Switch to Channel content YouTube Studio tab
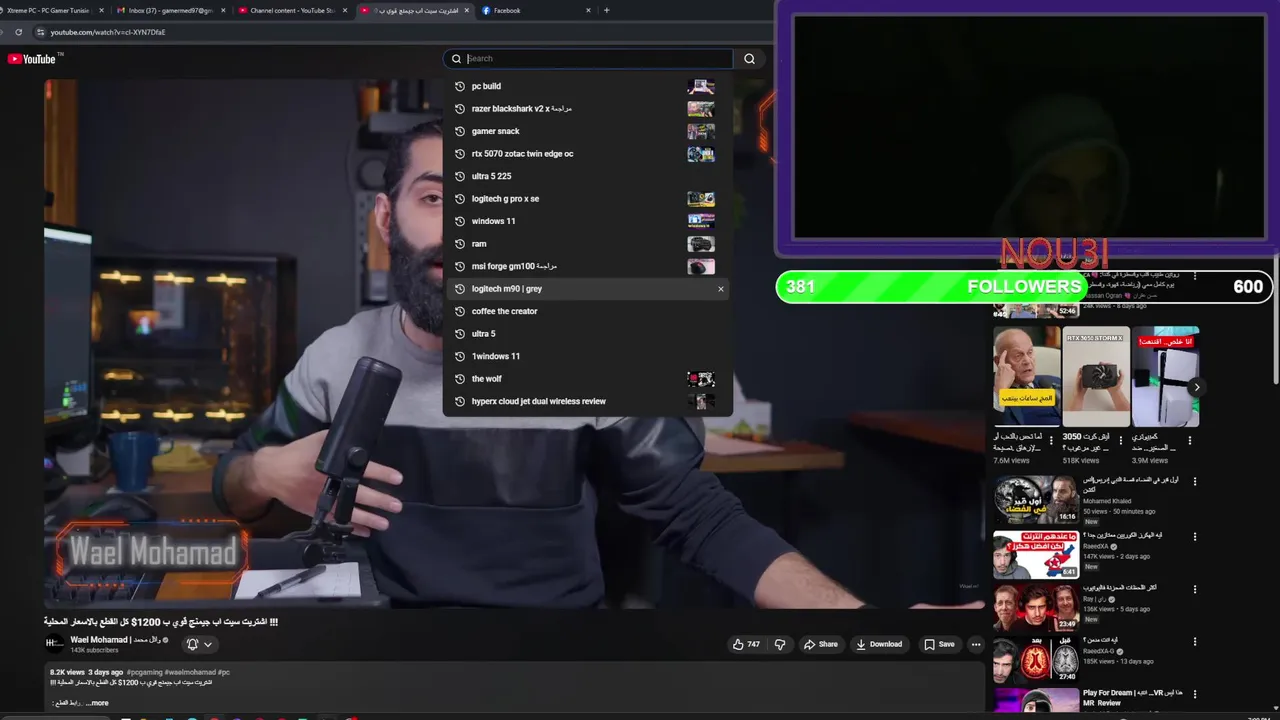 [289, 10]
